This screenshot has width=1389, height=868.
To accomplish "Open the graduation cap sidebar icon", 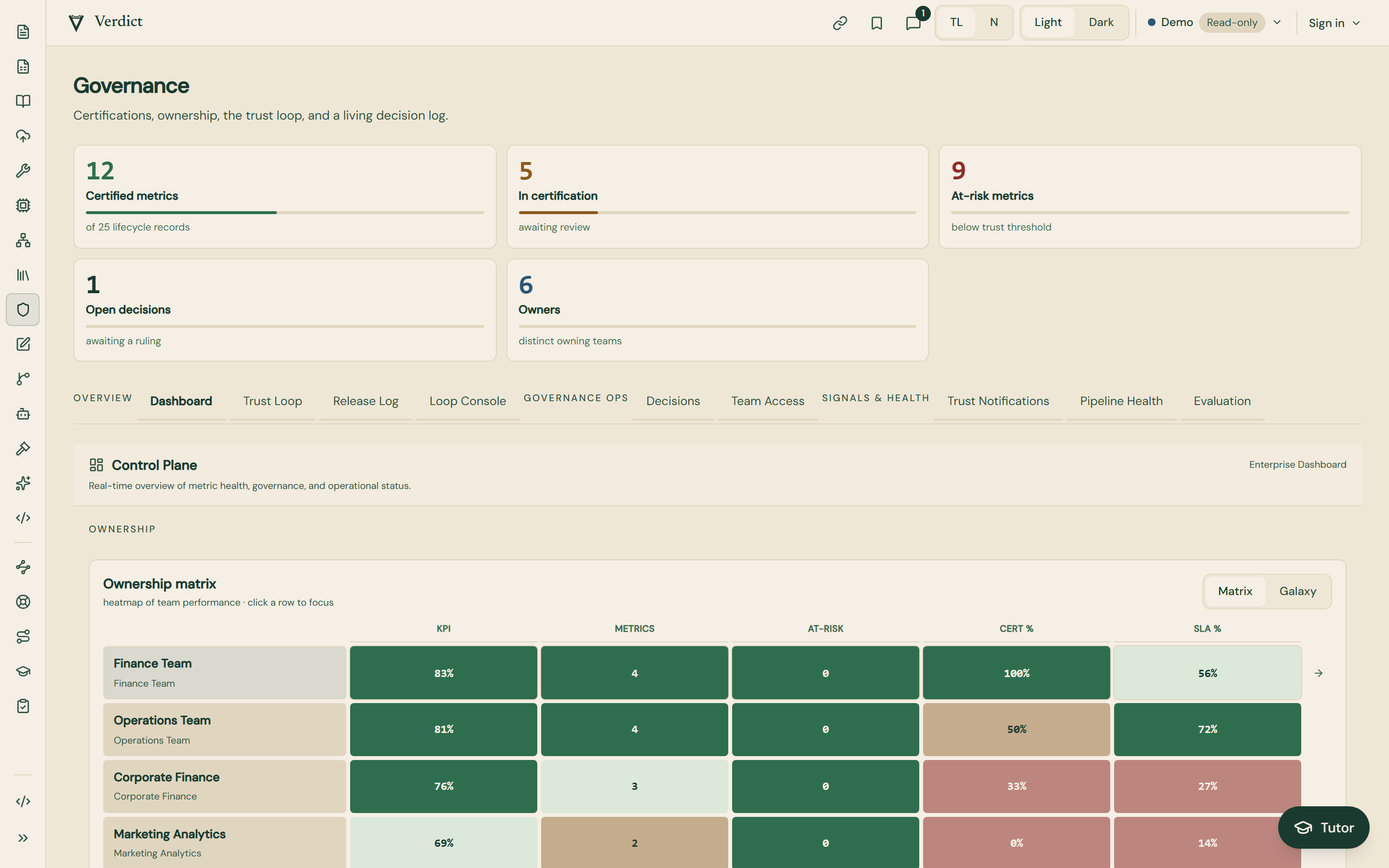I will point(23,671).
